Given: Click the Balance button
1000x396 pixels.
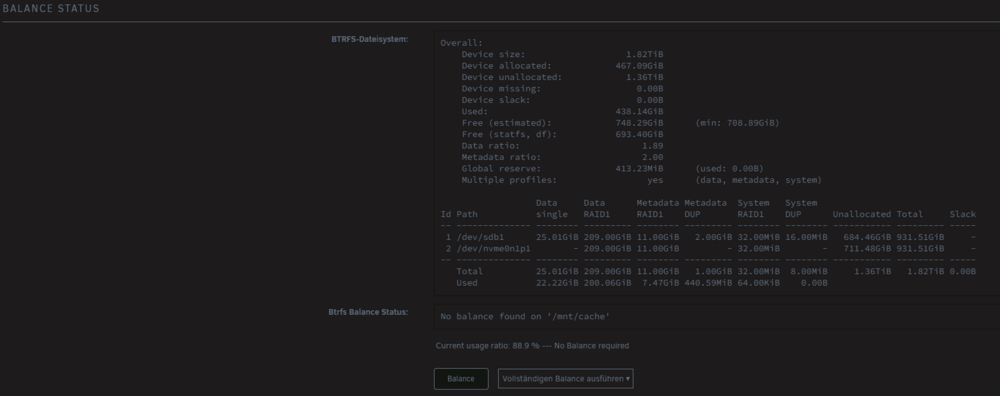Looking at the screenshot, I should tap(461, 379).
